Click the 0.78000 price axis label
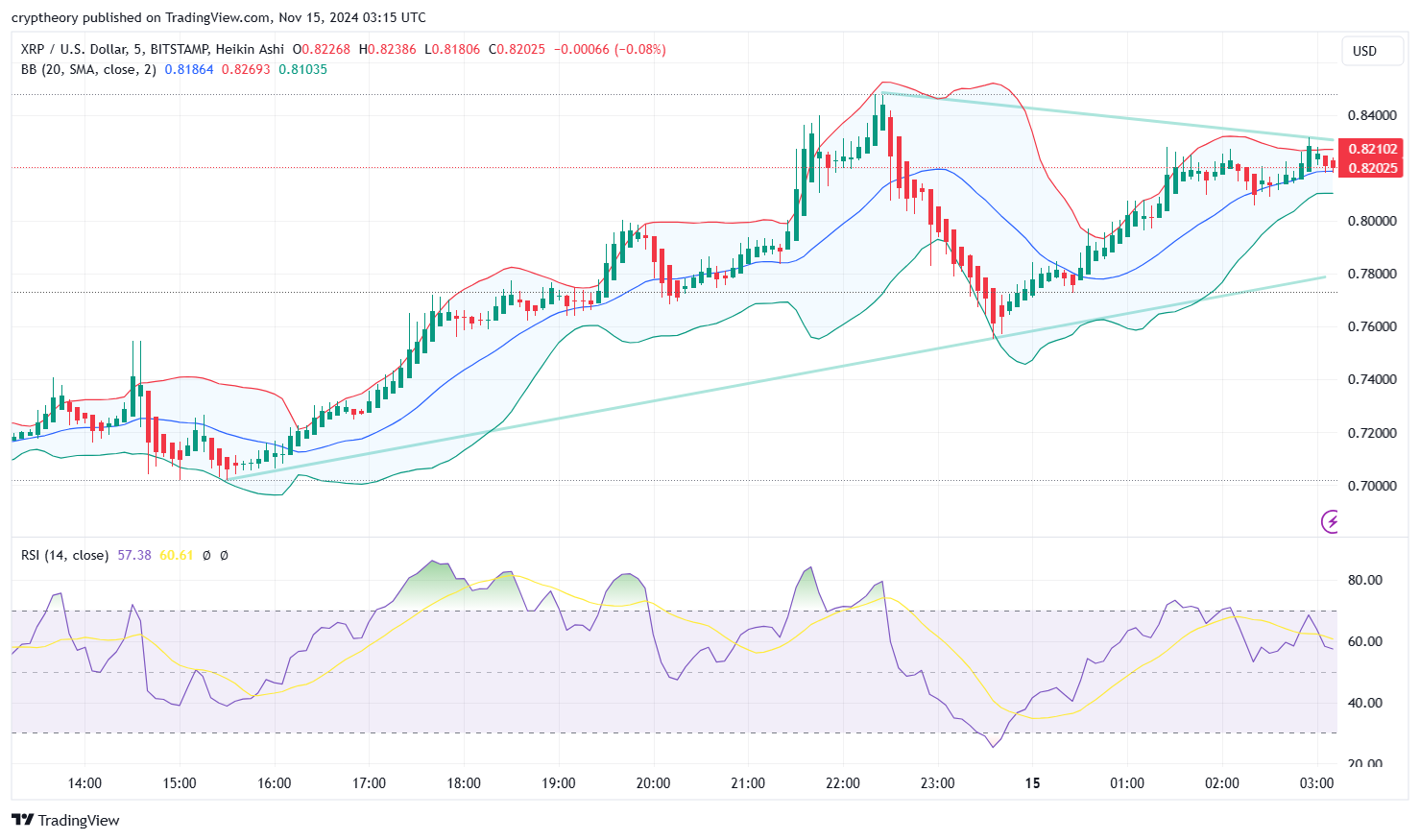1420x840 pixels. [x=1372, y=274]
